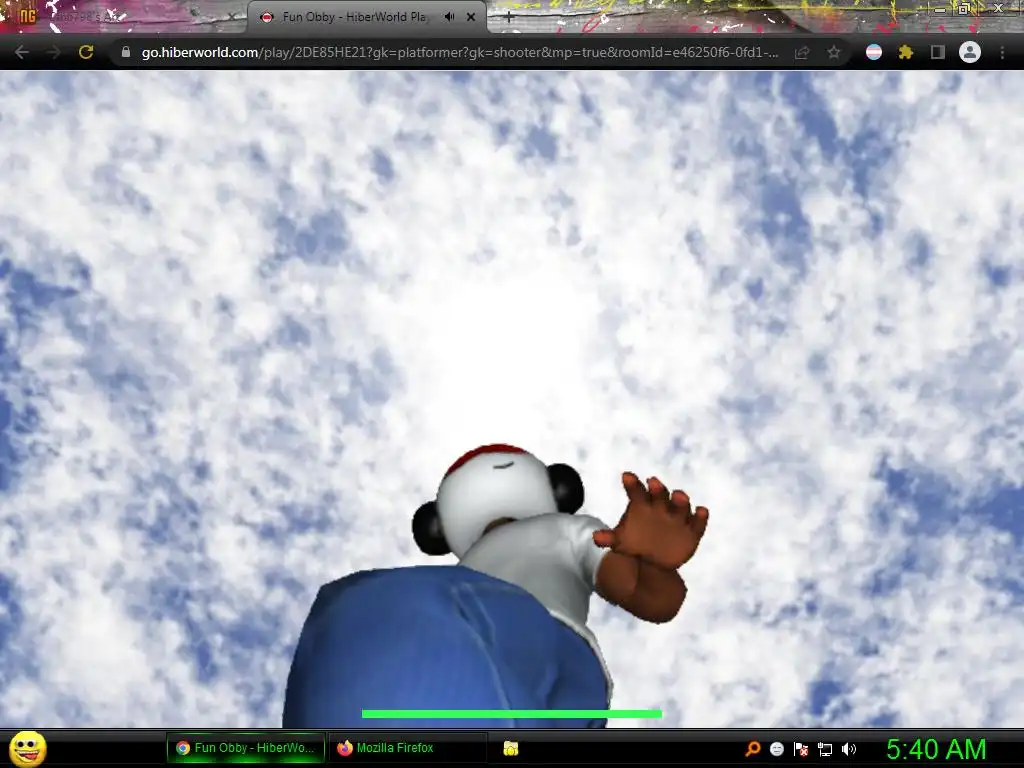
Task: Select the go.hiberworld.com address bar URL
Action: [x=460, y=52]
